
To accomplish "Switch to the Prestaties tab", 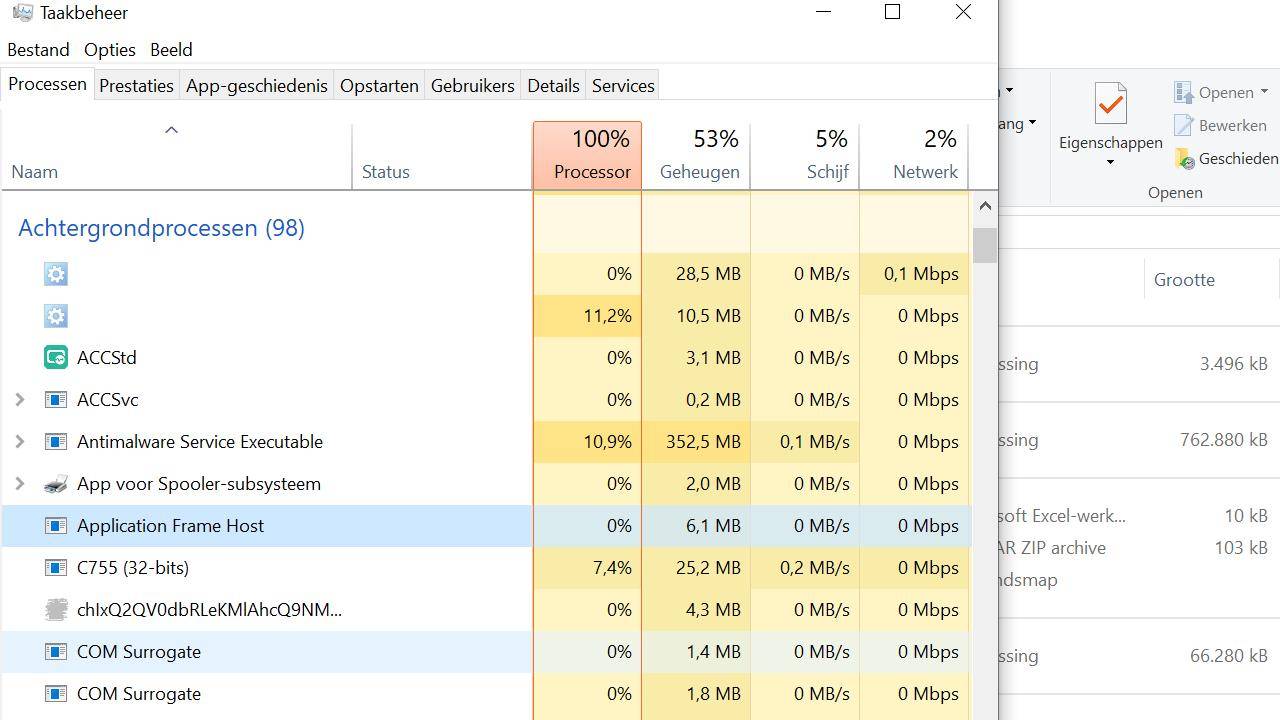I will point(136,85).
